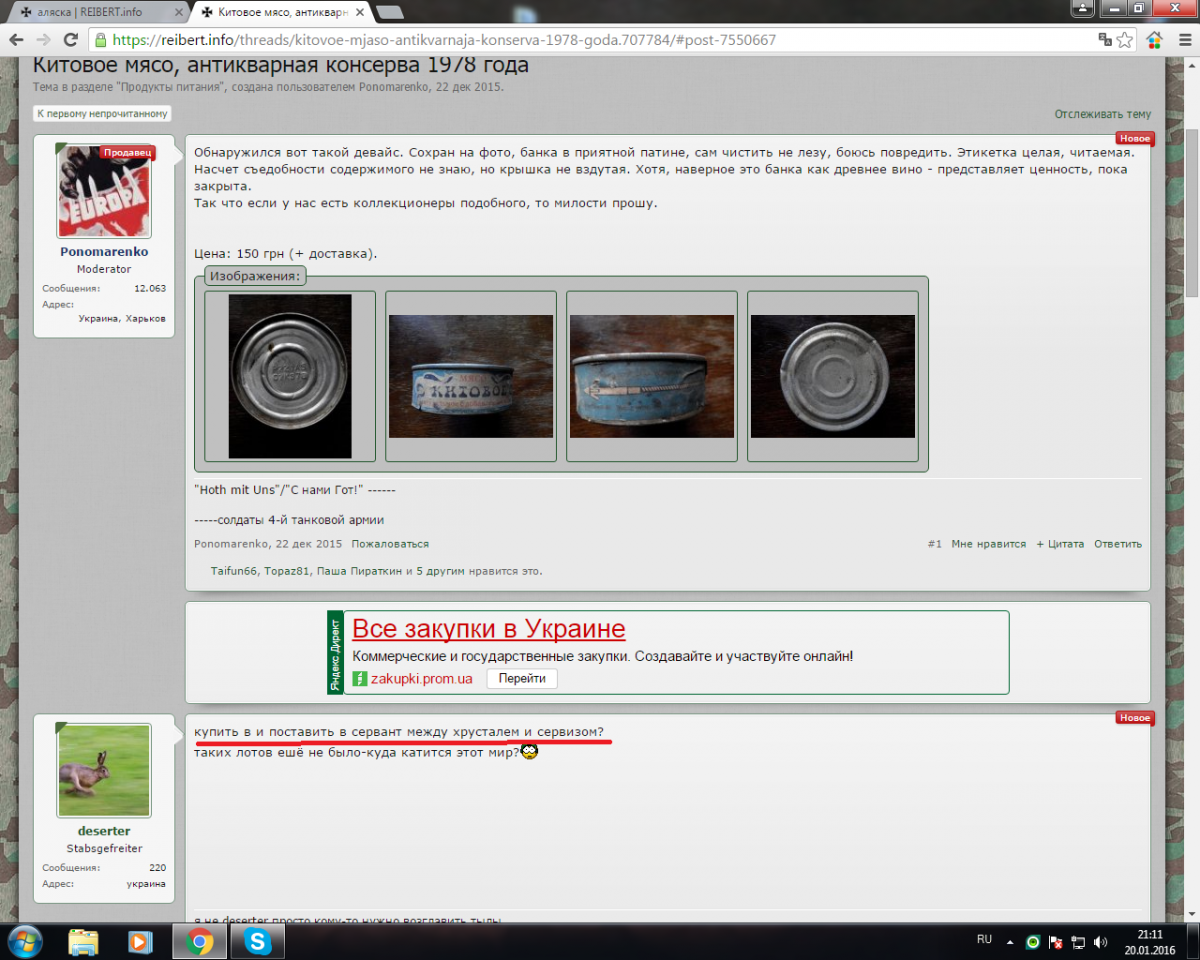Click 'Новое' badge on deserter's post

[1135, 718]
